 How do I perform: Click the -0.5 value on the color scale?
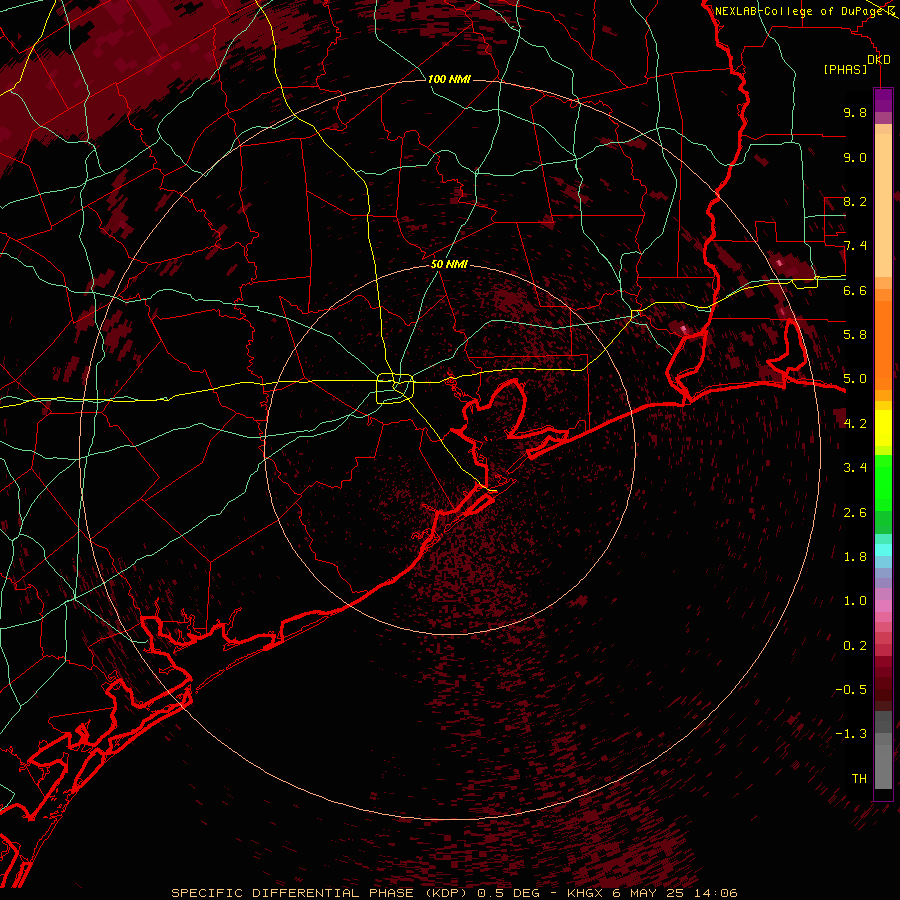pos(851,690)
